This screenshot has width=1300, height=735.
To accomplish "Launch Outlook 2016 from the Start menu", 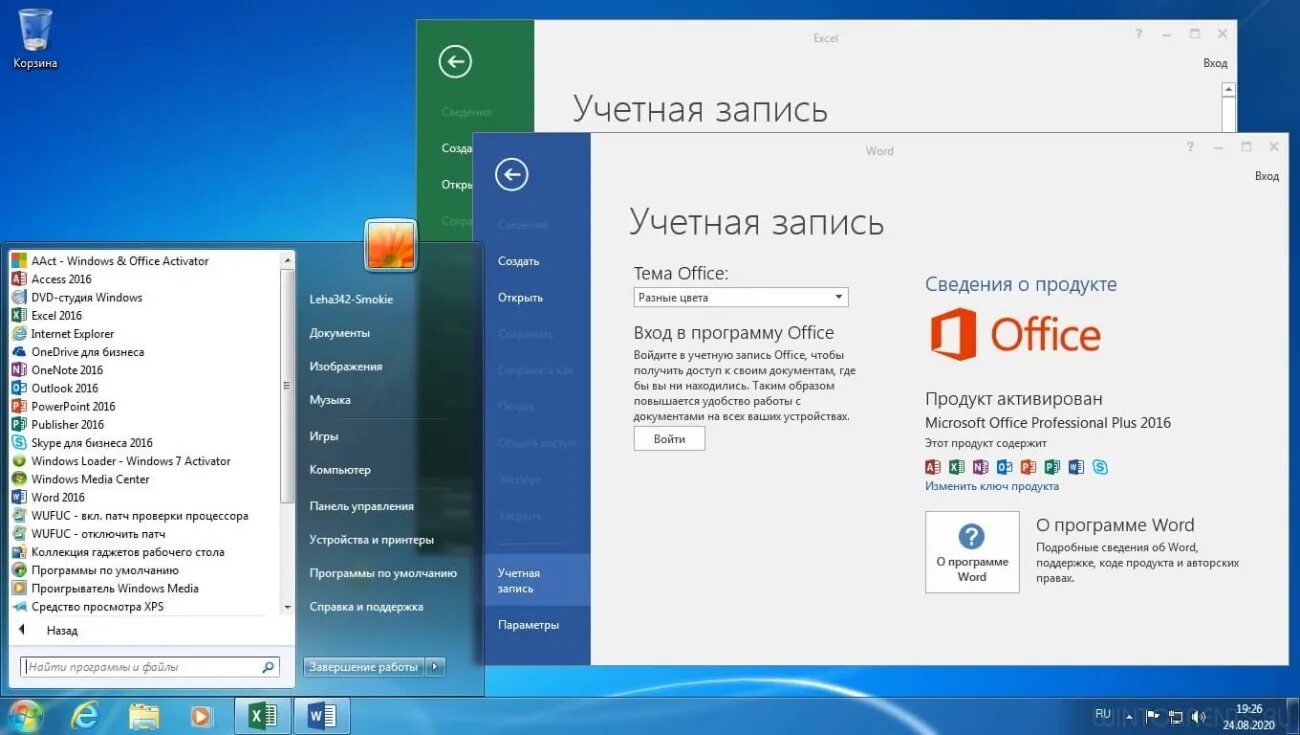I will point(64,388).
